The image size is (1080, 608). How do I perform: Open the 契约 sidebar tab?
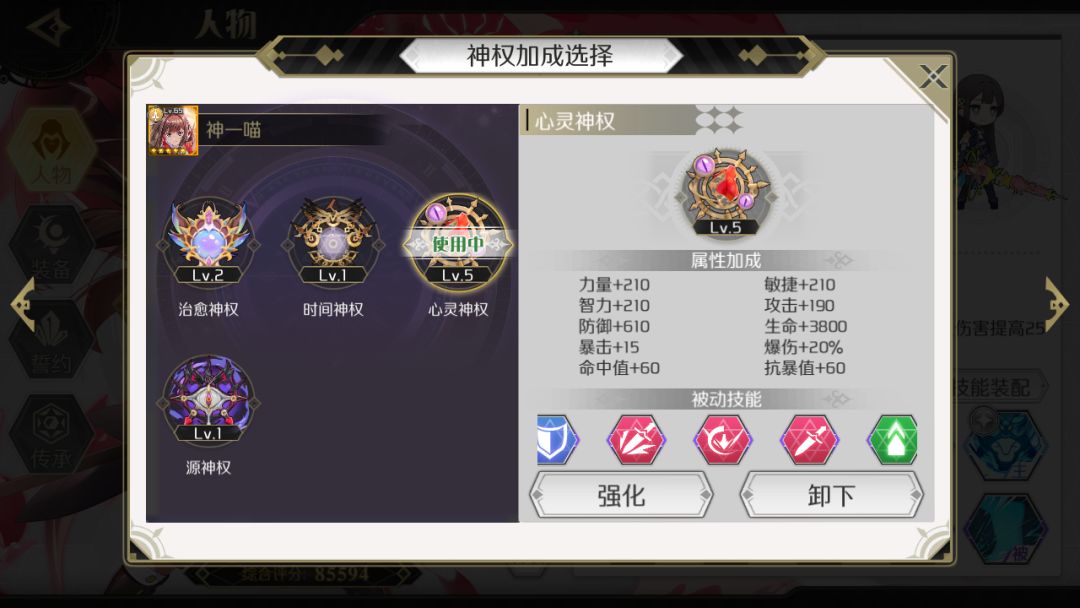tap(52, 339)
